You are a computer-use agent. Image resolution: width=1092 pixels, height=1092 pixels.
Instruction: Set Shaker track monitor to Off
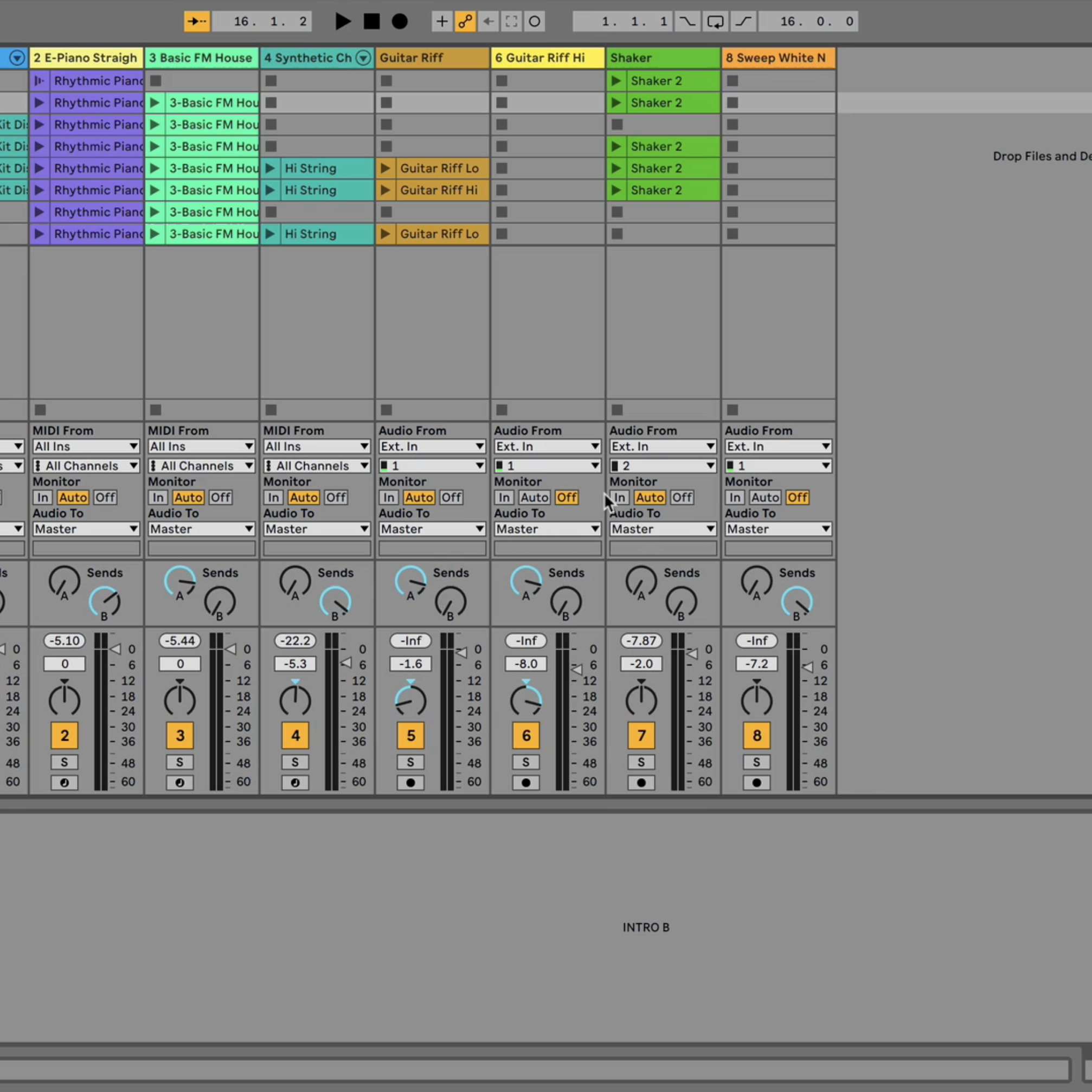click(x=682, y=497)
